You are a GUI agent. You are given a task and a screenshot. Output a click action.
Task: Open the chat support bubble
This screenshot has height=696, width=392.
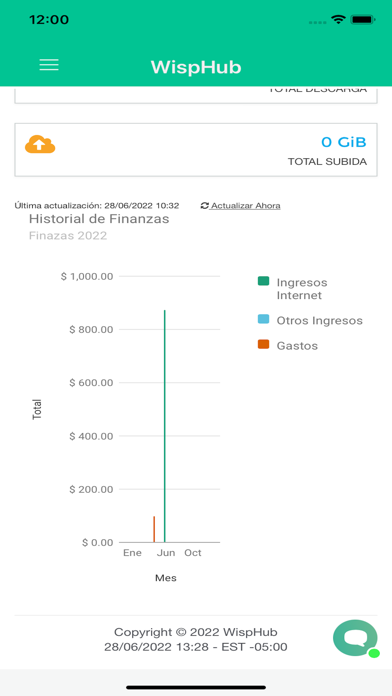[x=356, y=638]
